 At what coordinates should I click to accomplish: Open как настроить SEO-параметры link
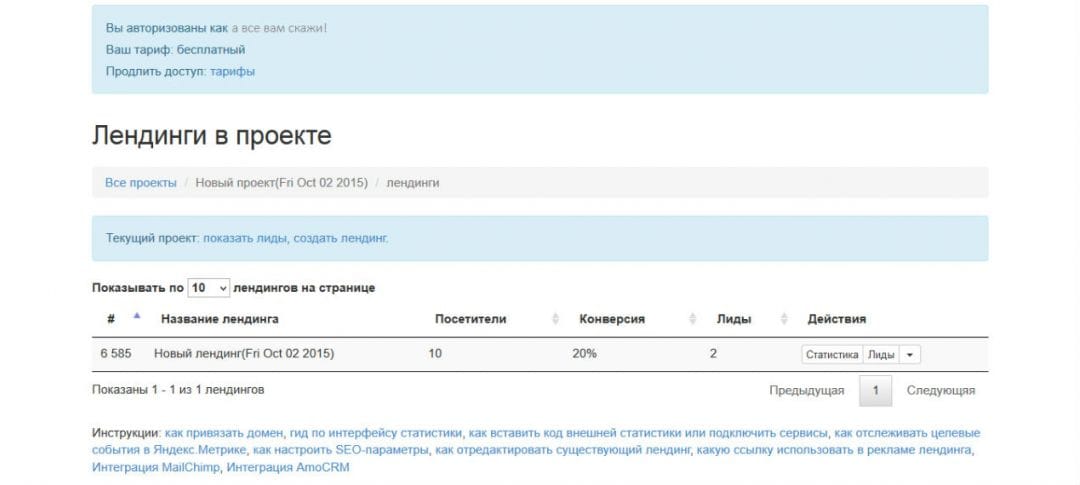click(341, 451)
